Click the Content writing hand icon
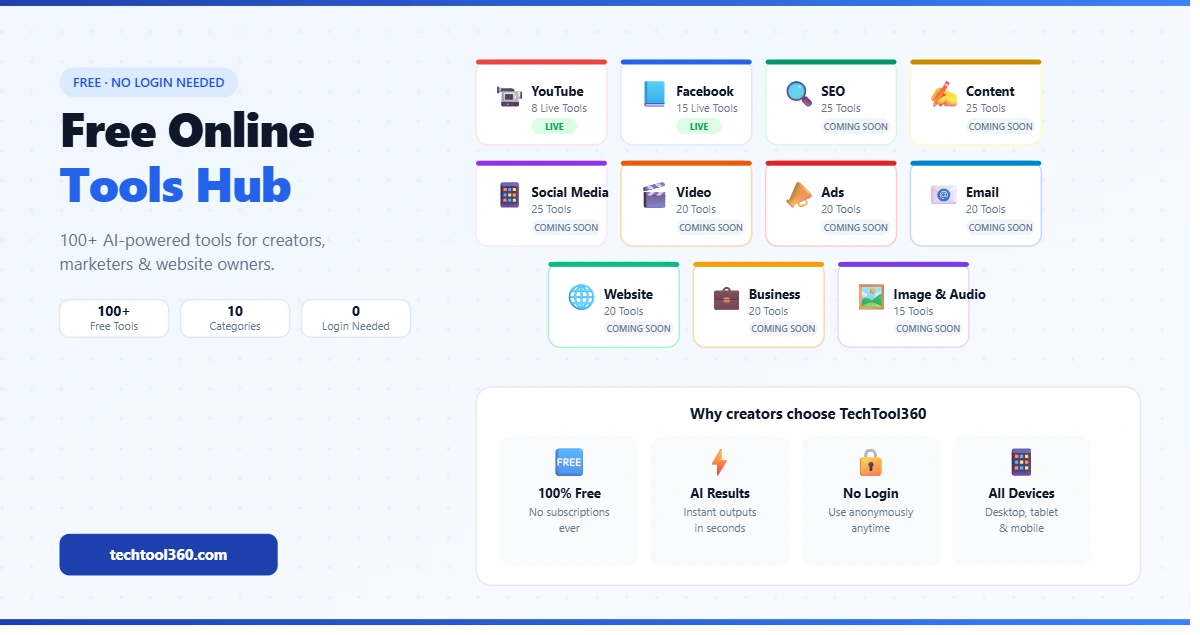This screenshot has height=635, width=1200. [944, 95]
